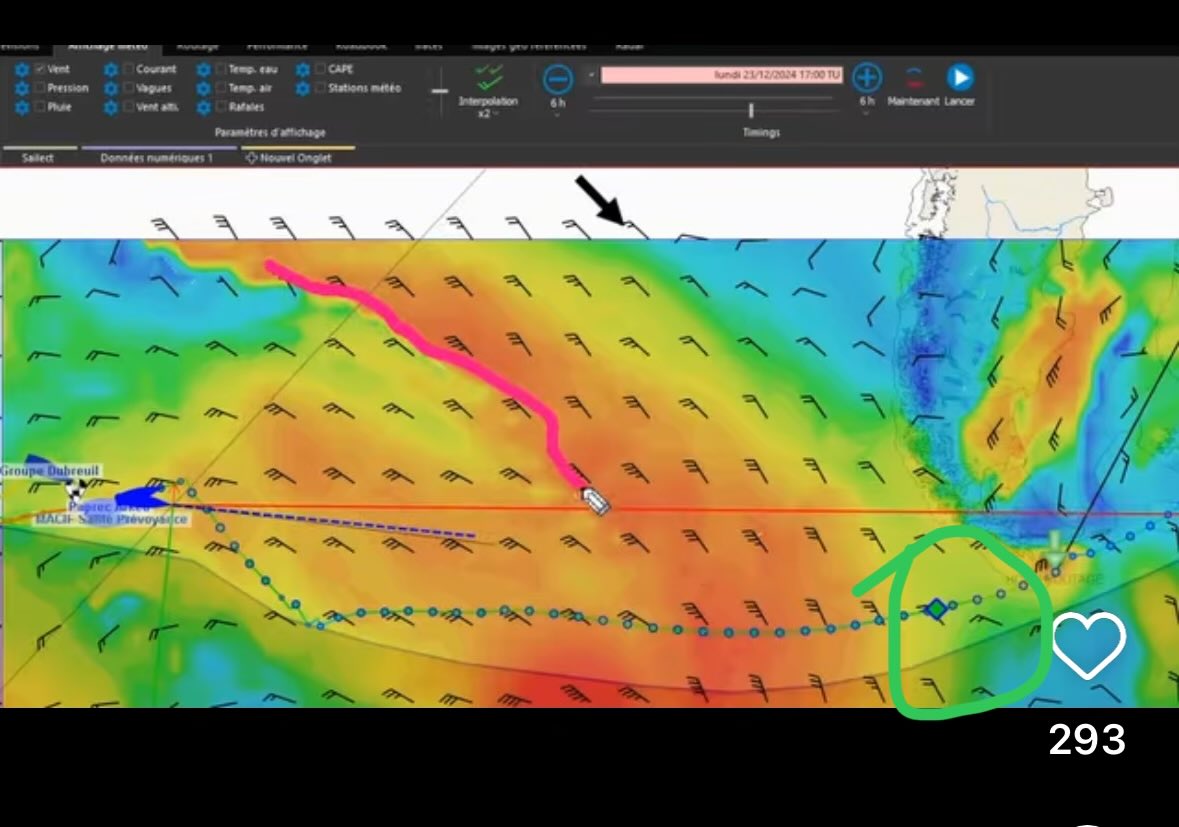
Task: Click the Maintenant label
Action: (914, 101)
